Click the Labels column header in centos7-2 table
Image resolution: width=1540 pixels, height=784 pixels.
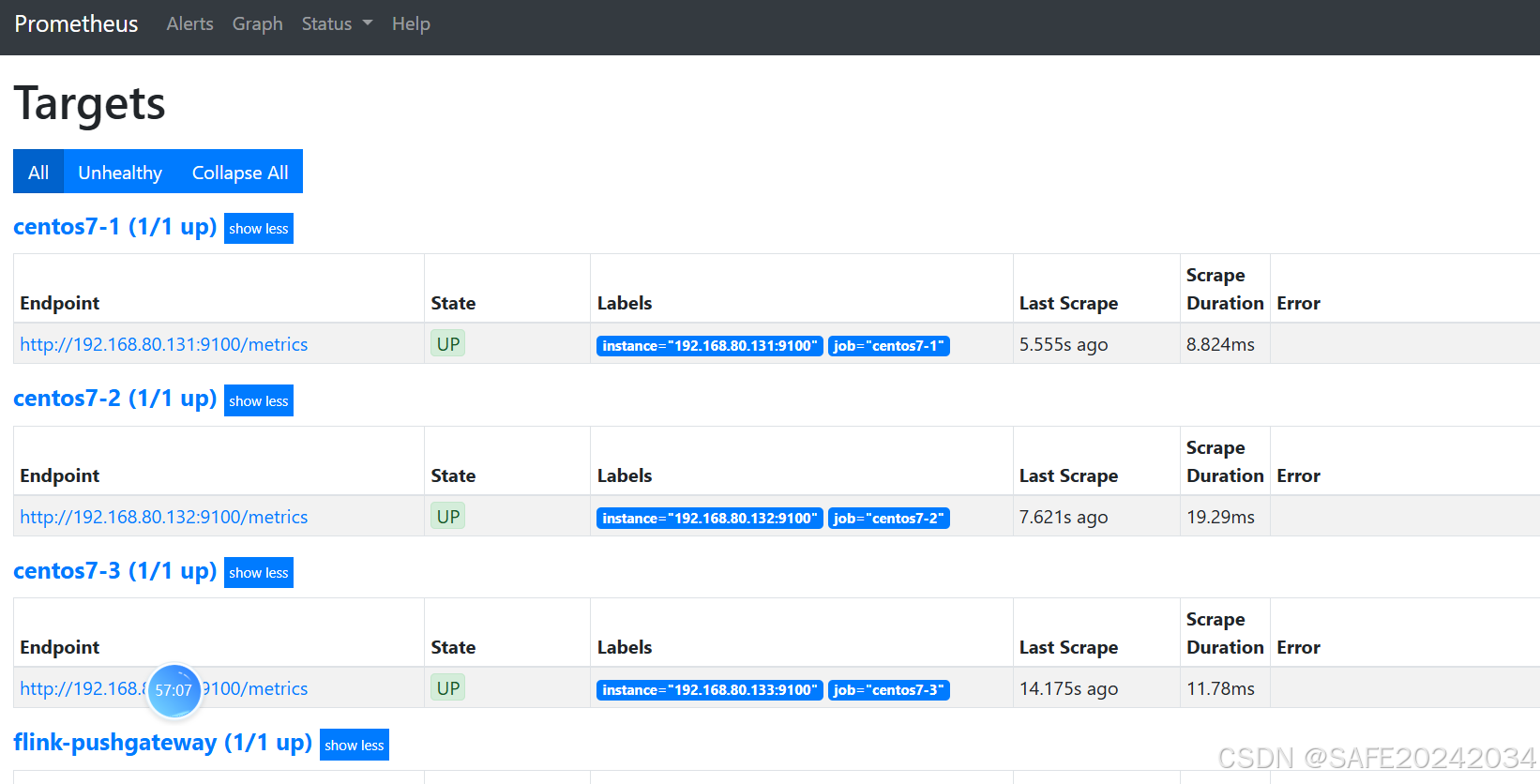(625, 475)
